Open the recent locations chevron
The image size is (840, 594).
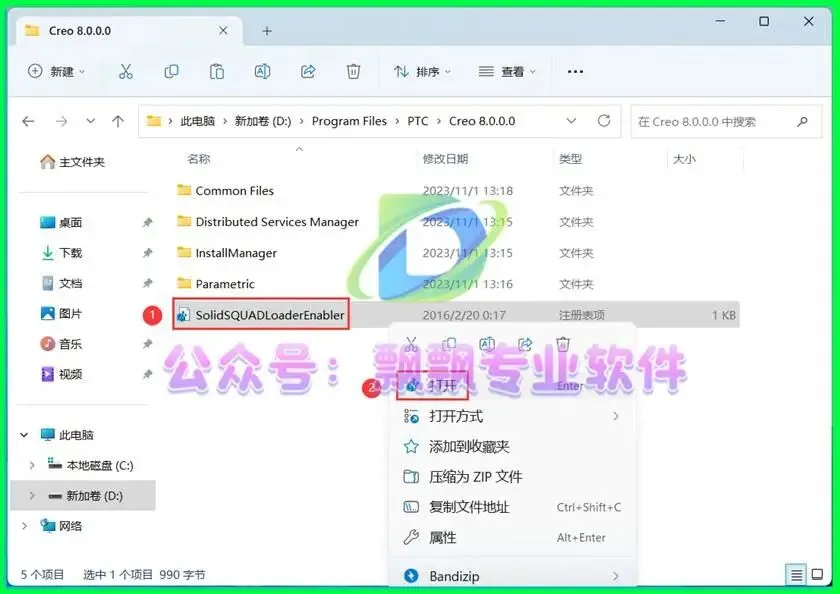point(91,121)
